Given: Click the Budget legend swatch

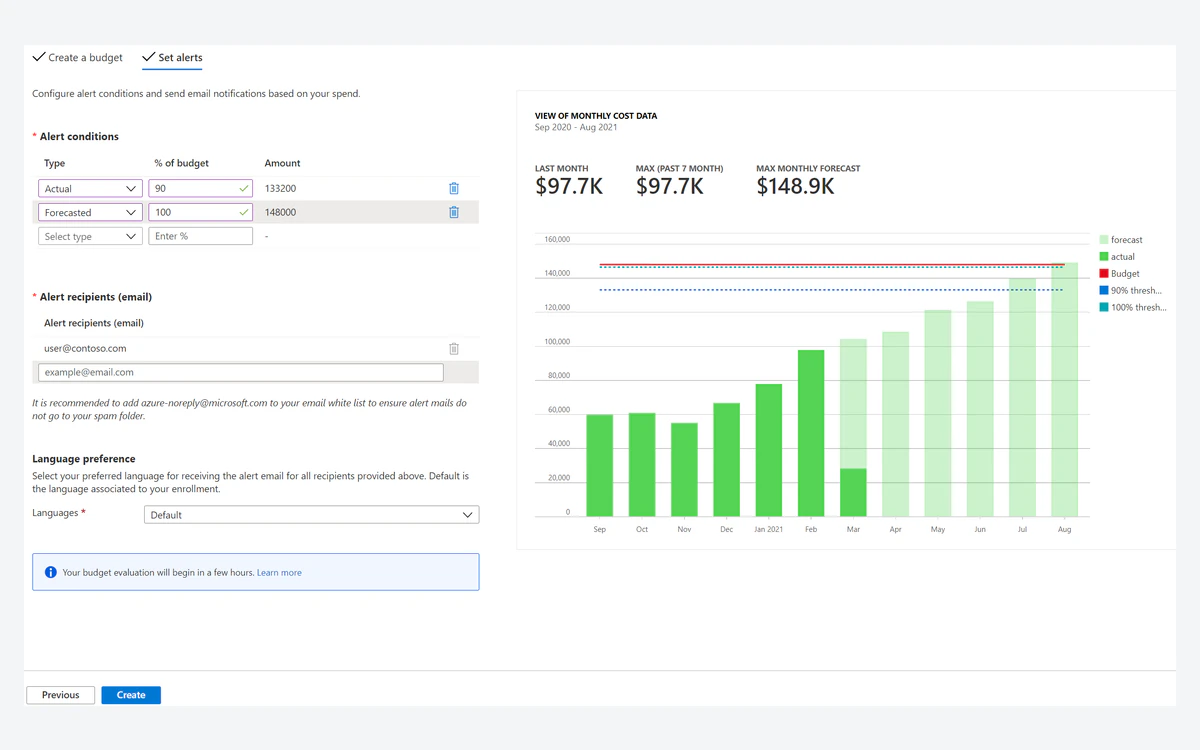Looking at the screenshot, I should pos(1104,273).
